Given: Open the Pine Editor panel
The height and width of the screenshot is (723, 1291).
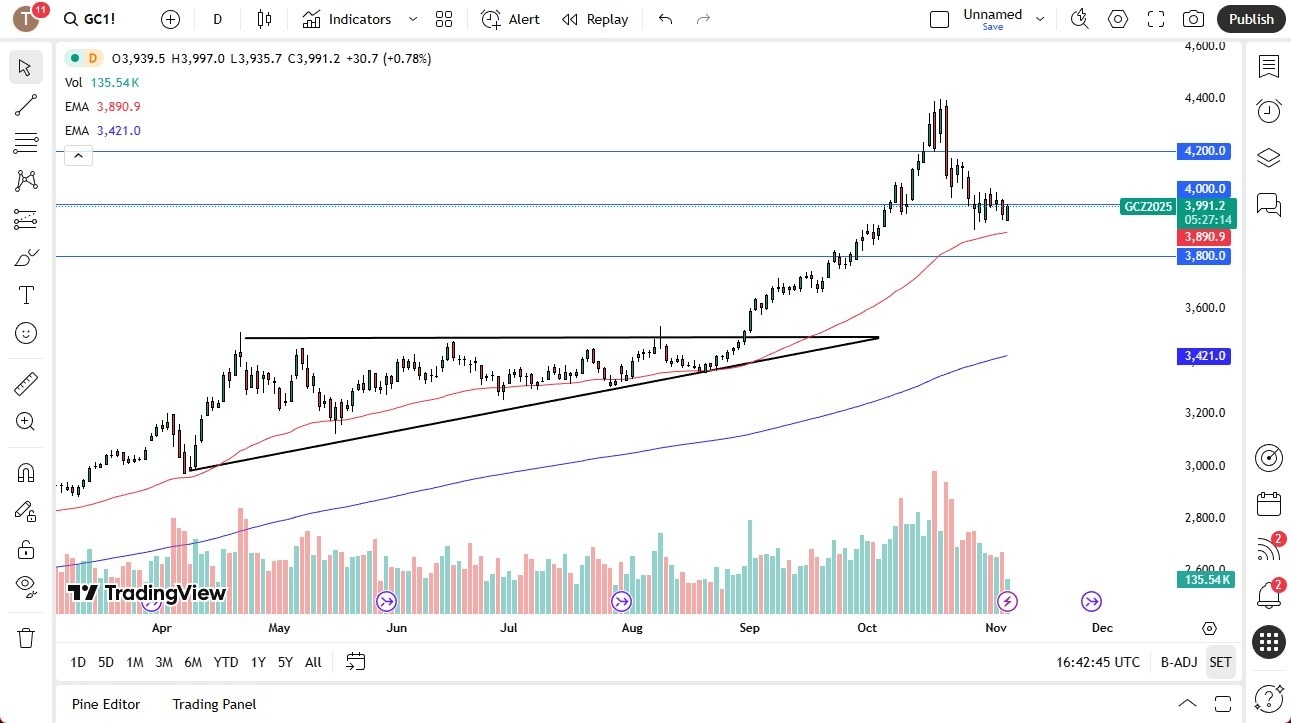Looking at the screenshot, I should (105, 704).
